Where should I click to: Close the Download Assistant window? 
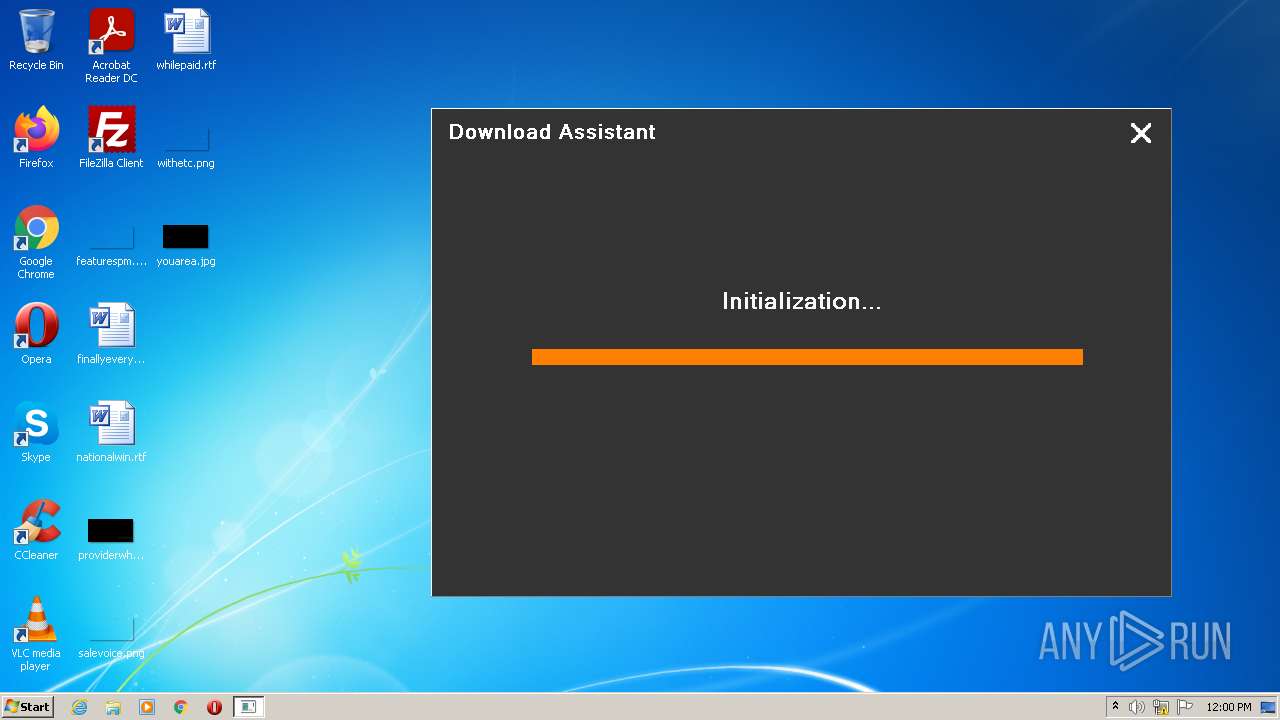1141,133
